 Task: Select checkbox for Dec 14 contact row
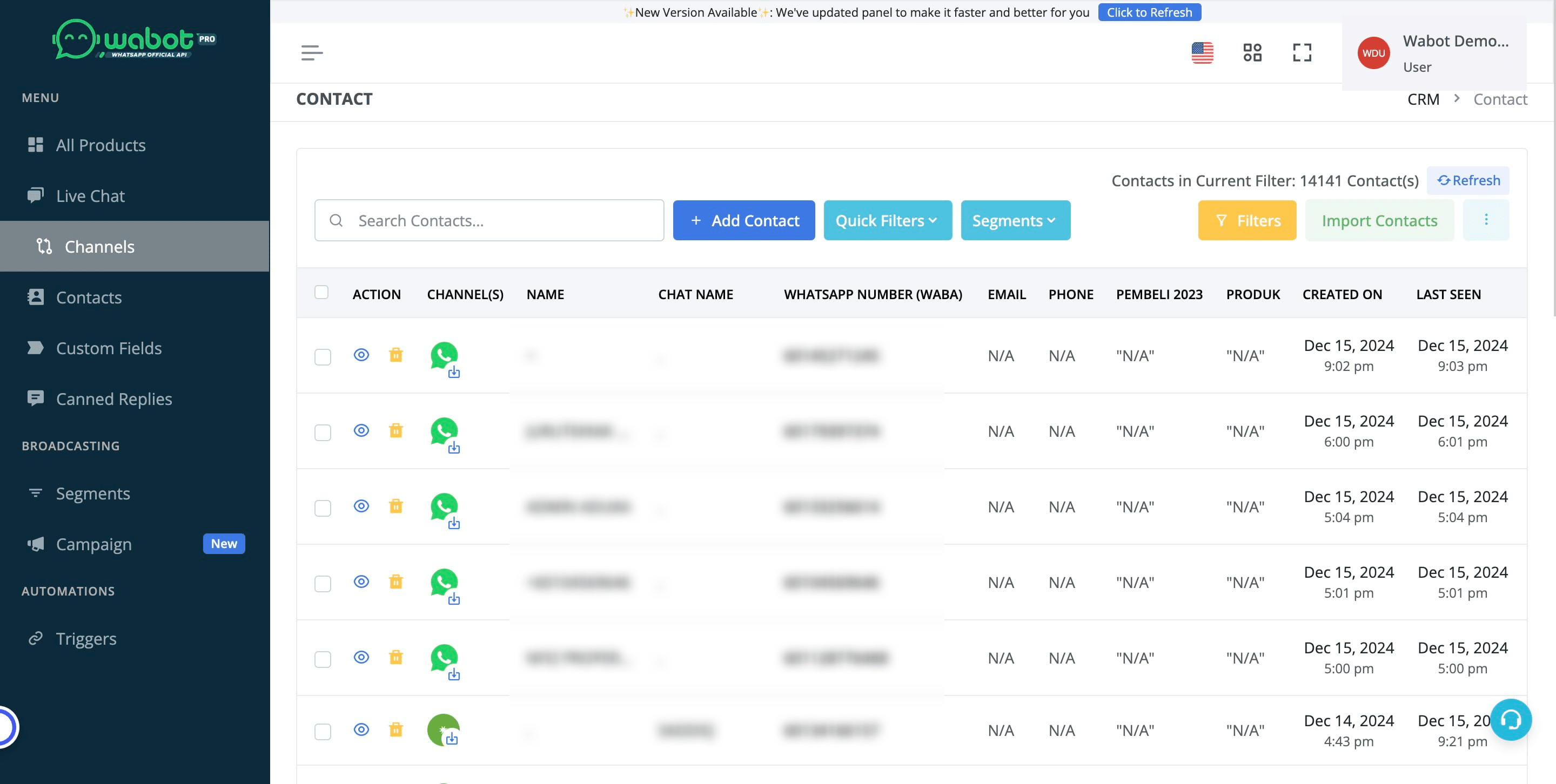[x=323, y=732]
